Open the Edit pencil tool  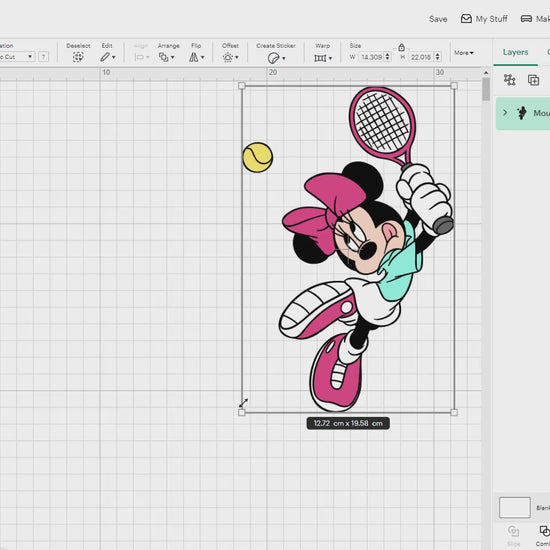click(105, 57)
